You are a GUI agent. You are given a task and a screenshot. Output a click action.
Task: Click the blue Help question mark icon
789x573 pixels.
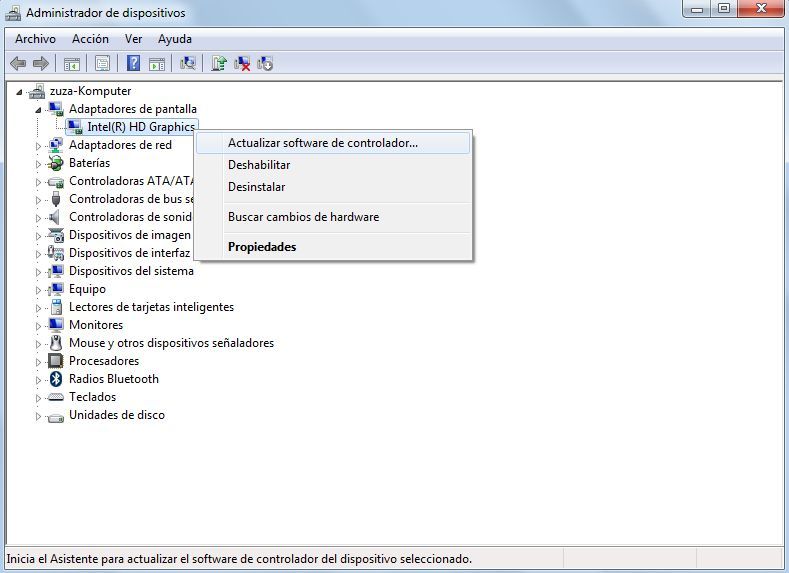(x=133, y=63)
